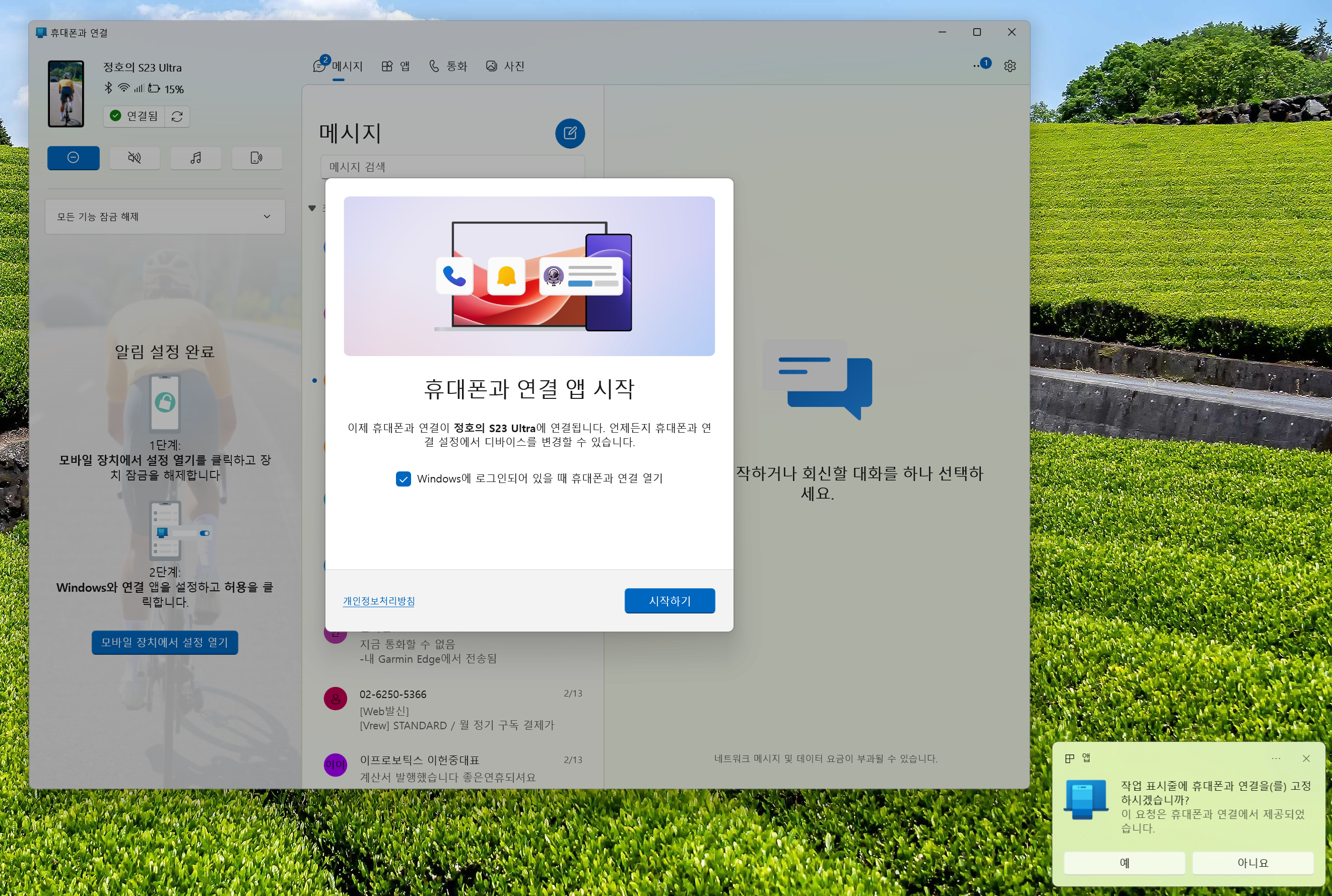Open the 개인정보처리방침 link
Viewport: 1332px width, 896px height.
click(x=379, y=601)
